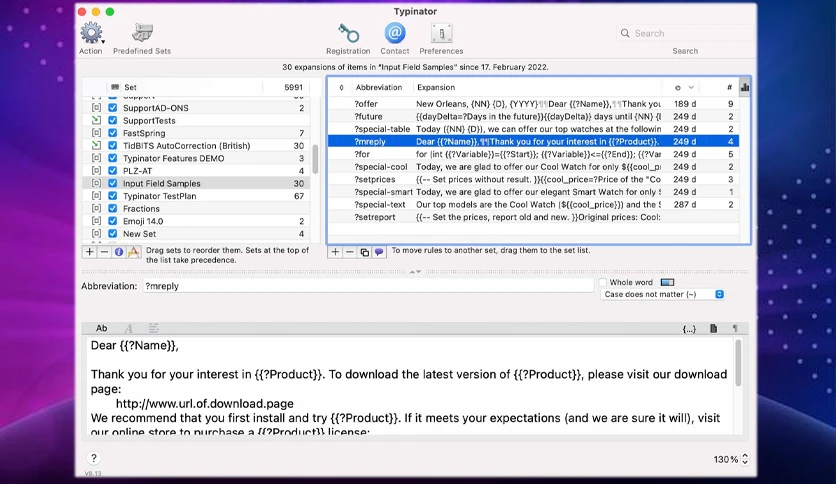The width and height of the screenshot is (836, 484).
Task: Insert a marker with {...} button
Action: coord(689,329)
